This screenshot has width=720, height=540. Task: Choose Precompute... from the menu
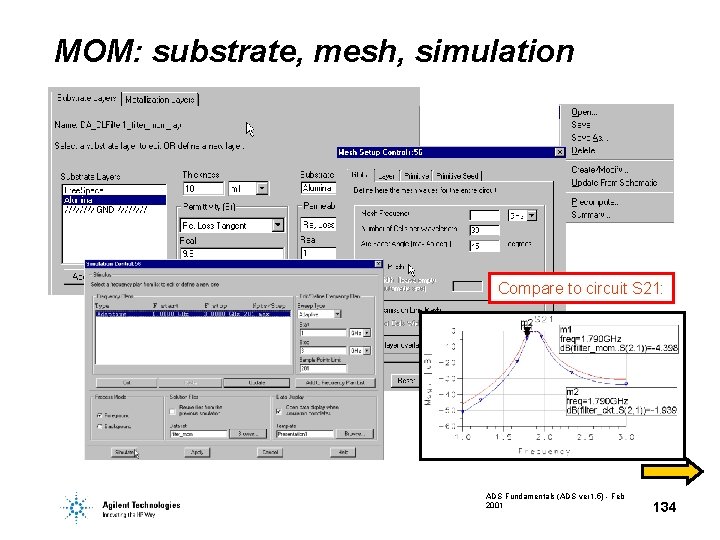click(595, 202)
